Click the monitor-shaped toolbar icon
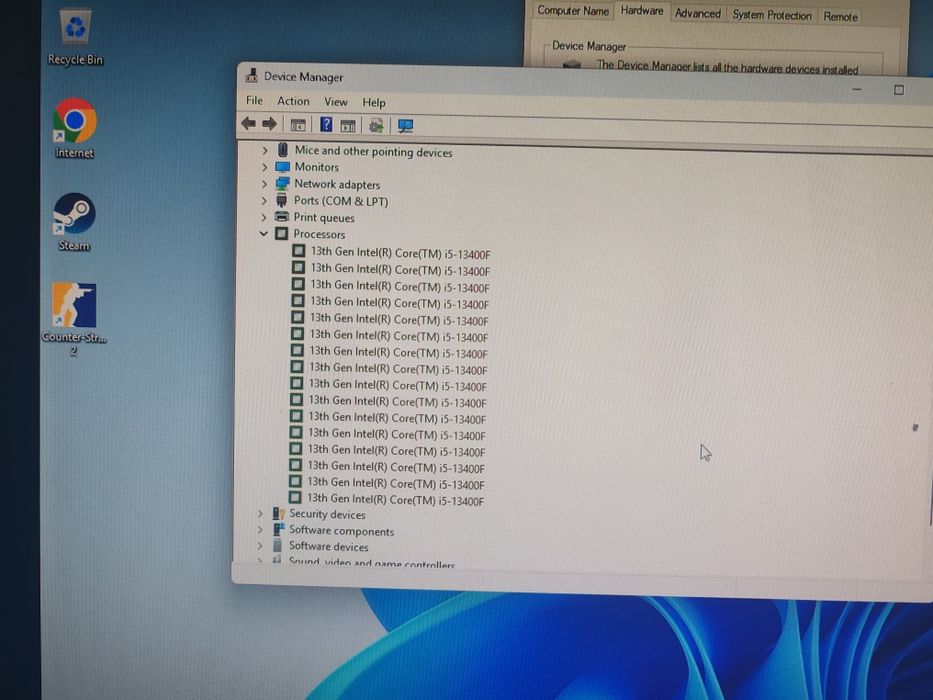Image resolution: width=933 pixels, height=700 pixels. 406,126
